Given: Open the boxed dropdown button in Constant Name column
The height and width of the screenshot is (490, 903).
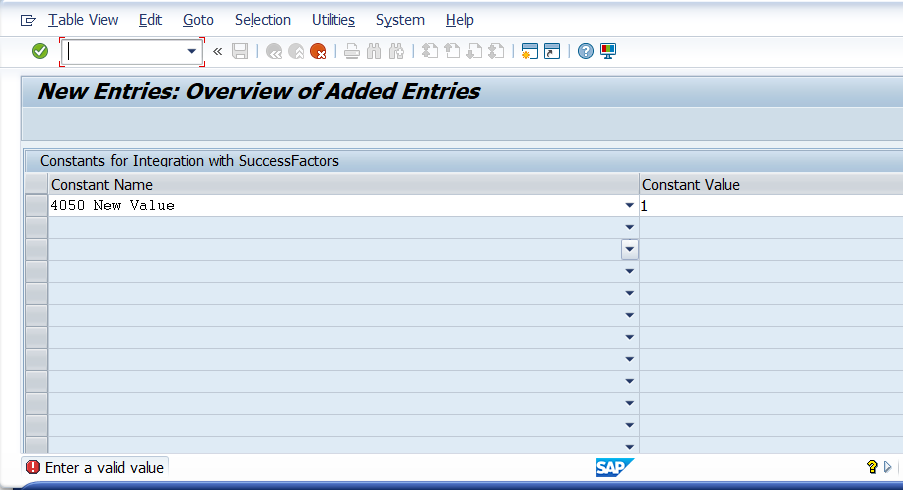Looking at the screenshot, I should (629, 249).
